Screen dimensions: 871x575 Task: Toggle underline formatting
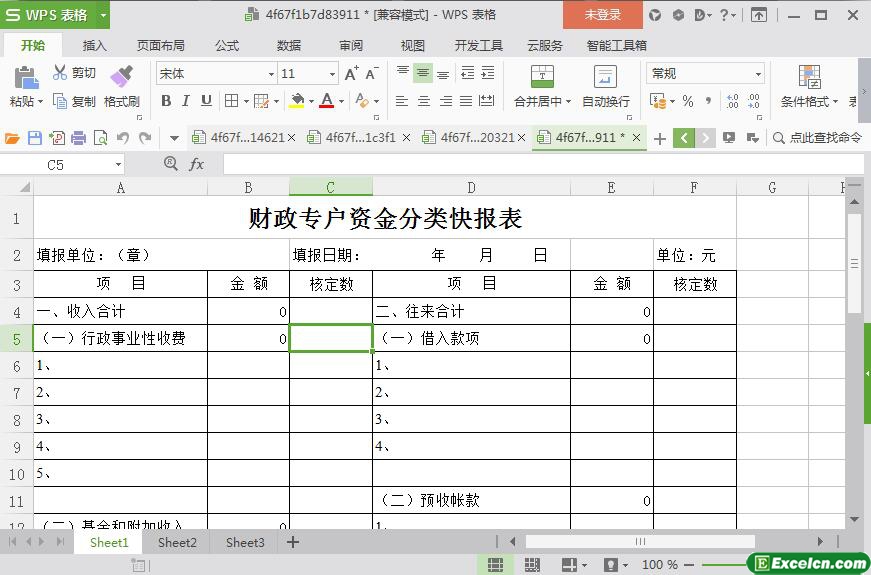coord(206,101)
